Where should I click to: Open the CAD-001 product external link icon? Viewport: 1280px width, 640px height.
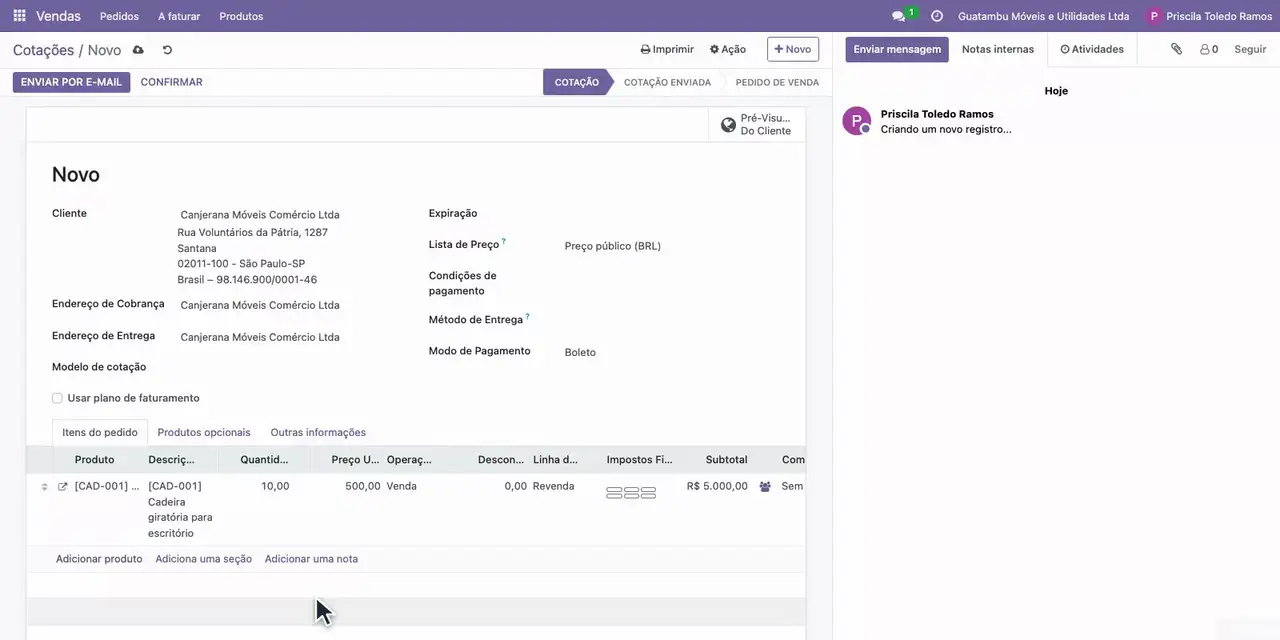tap(62, 487)
